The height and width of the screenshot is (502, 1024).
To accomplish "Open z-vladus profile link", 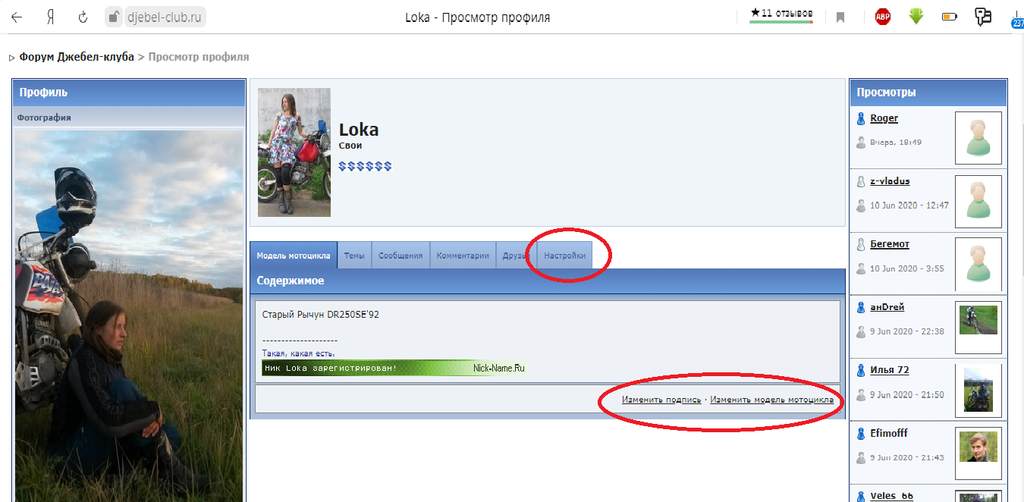I will click(x=889, y=181).
